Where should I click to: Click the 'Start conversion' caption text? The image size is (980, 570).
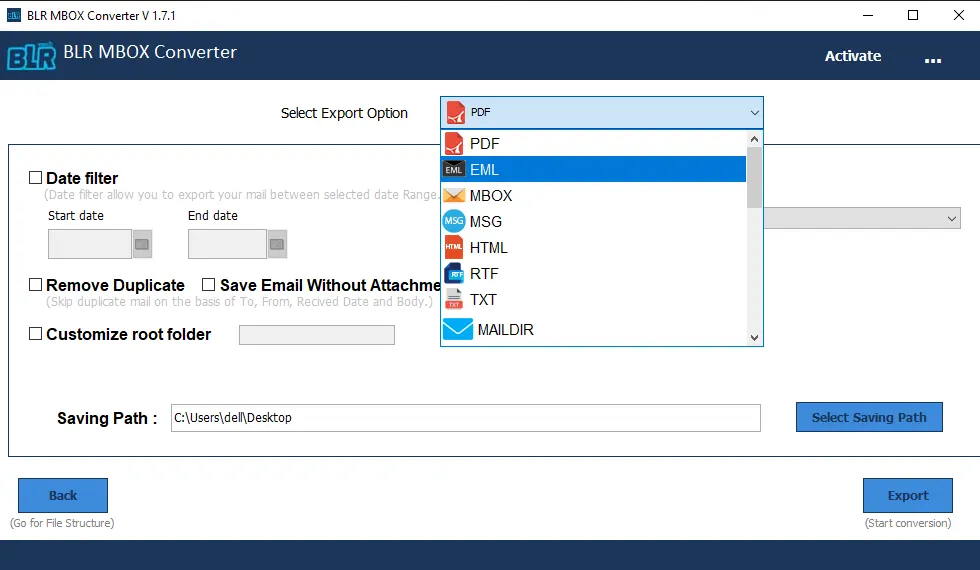[x=908, y=522]
